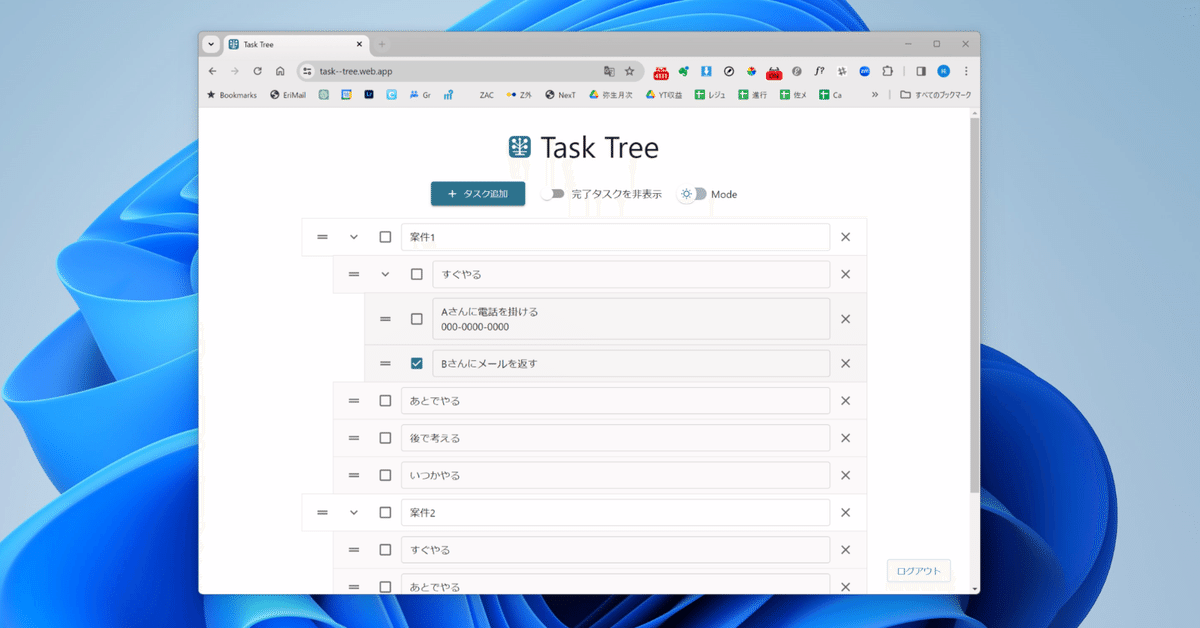Viewport: 1200px width, 628px height.
Task: Click the ログアウト button
Action: coord(917,570)
